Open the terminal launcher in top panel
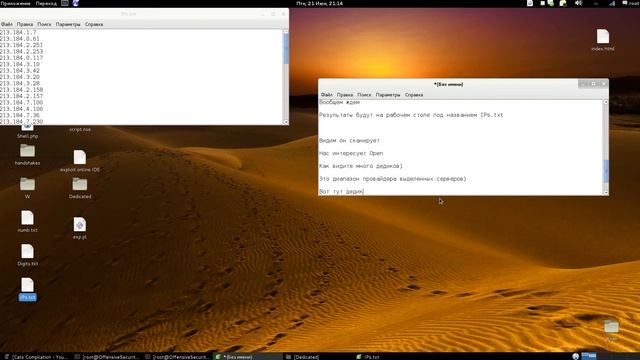 click(x=64, y=3)
